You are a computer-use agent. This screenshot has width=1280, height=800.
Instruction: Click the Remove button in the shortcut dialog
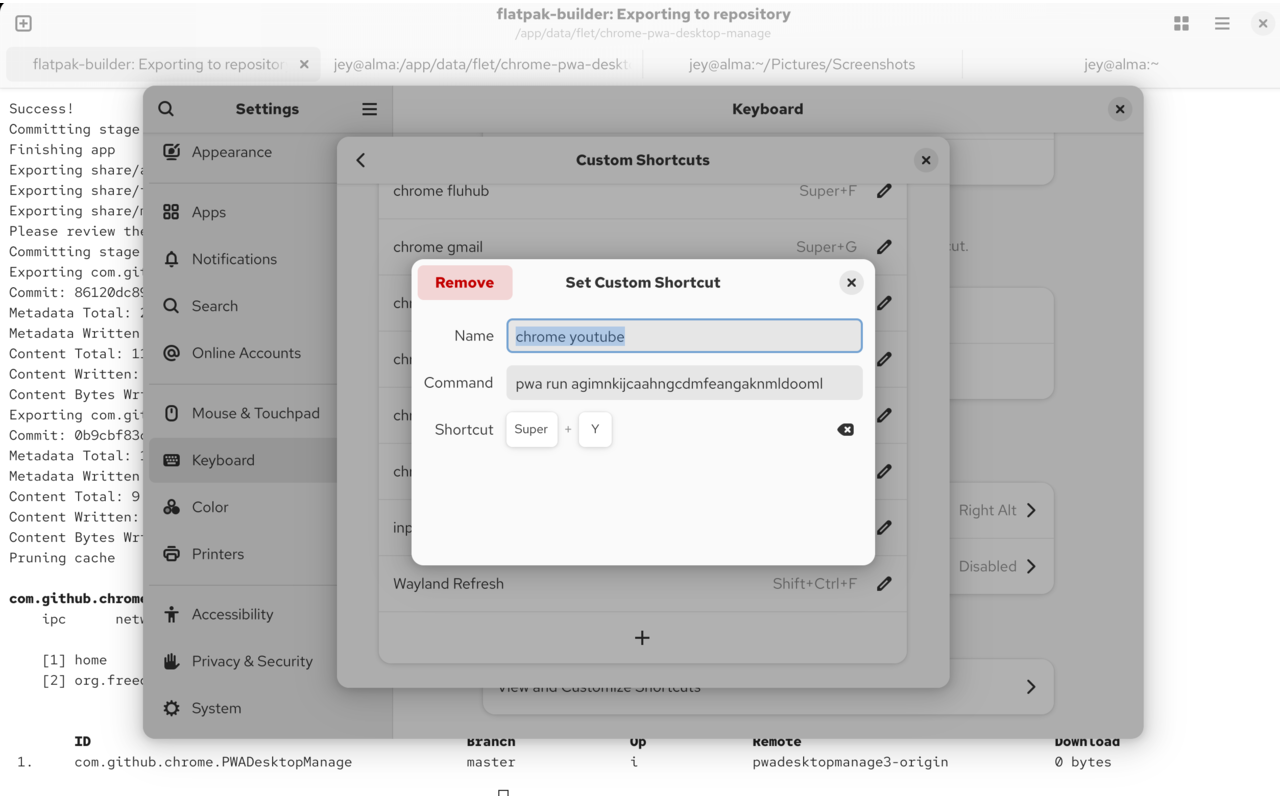(x=464, y=283)
